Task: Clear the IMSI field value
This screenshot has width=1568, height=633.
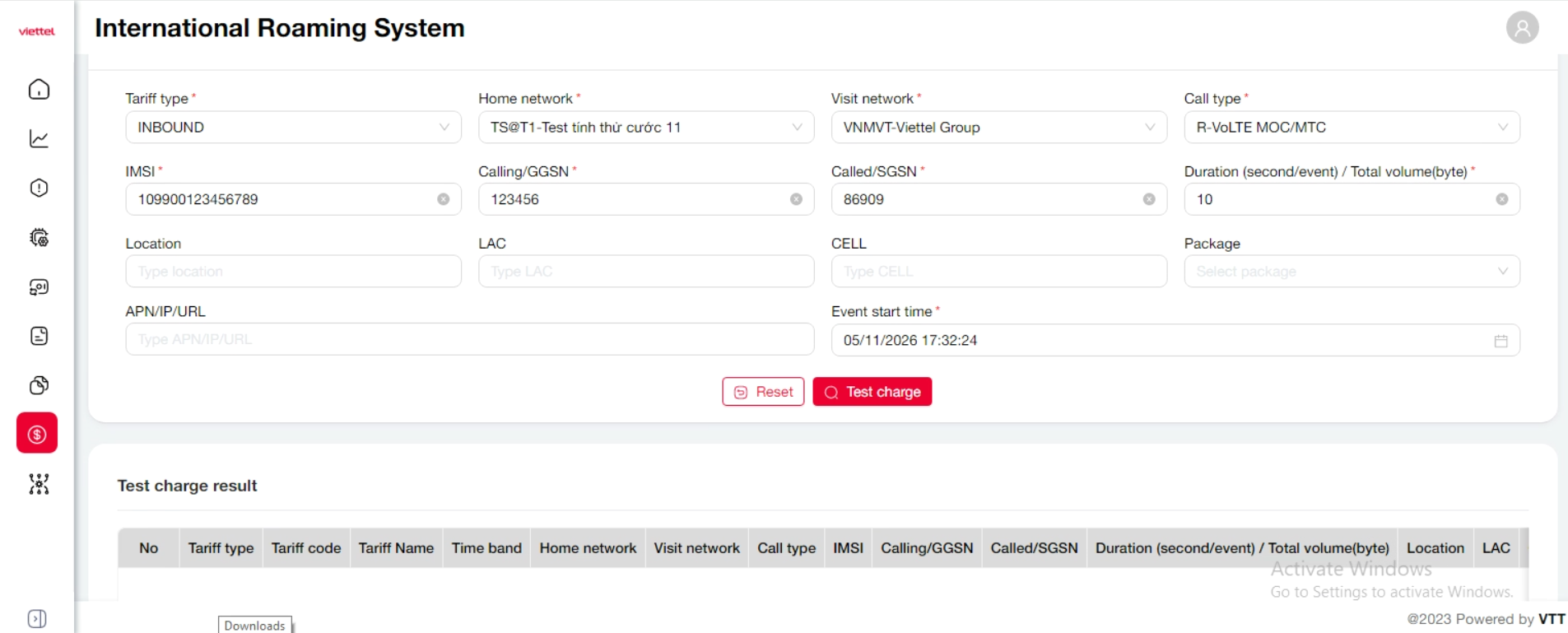Action: [x=443, y=199]
